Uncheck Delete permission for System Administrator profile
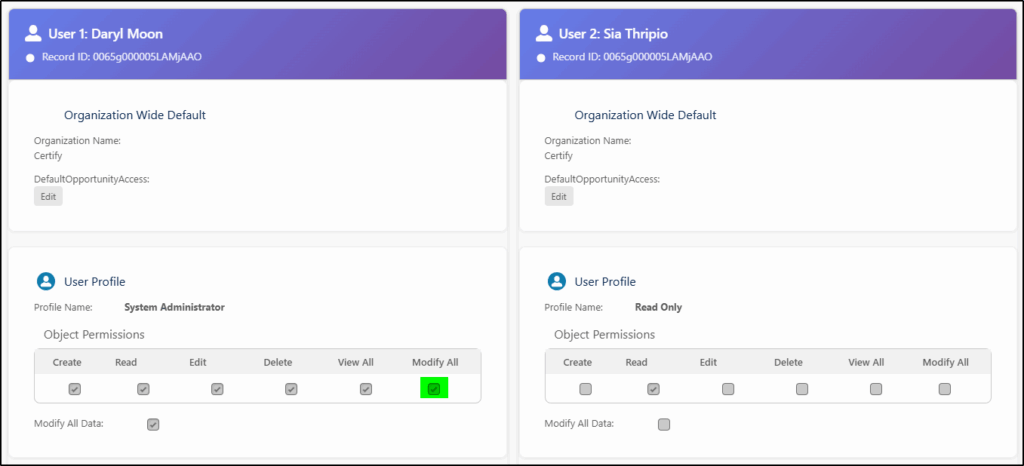 click(291, 389)
